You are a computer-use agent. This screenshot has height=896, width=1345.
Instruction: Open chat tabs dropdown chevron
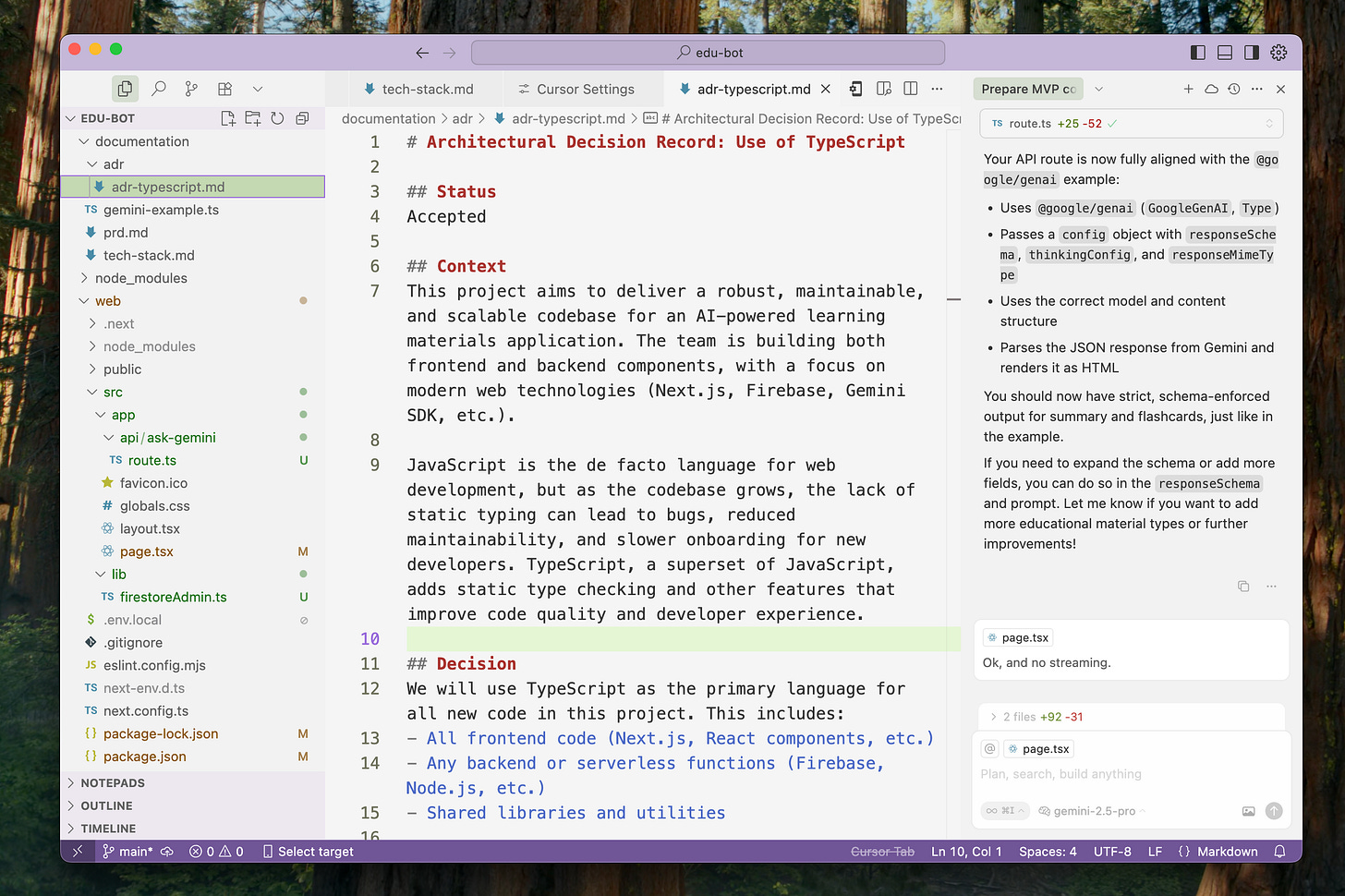(x=1098, y=89)
